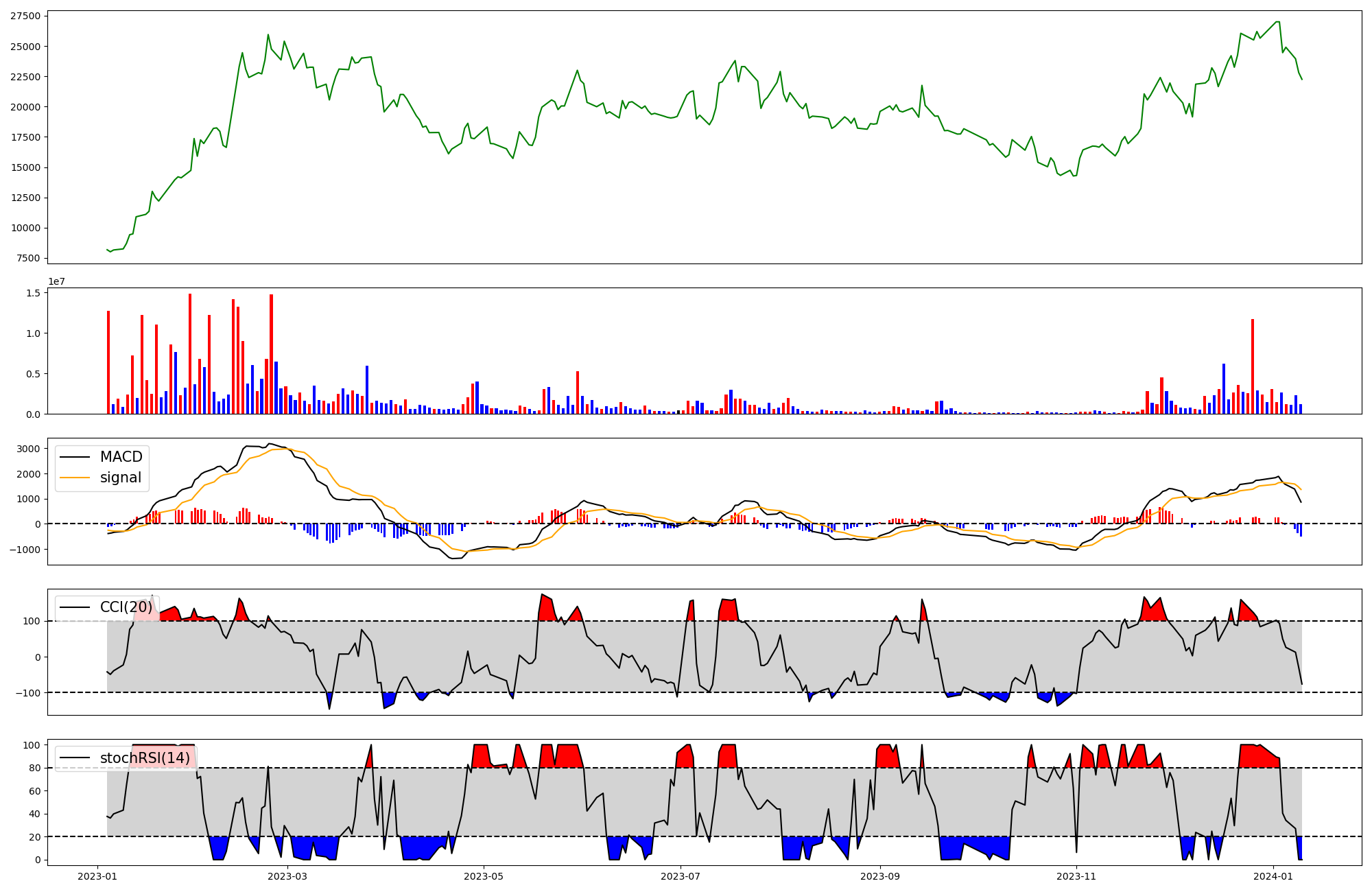The width and height of the screenshot is (1372, 892).
Task: Click the 2023-07 x-axis date label
Action: (x=681, y=876)
